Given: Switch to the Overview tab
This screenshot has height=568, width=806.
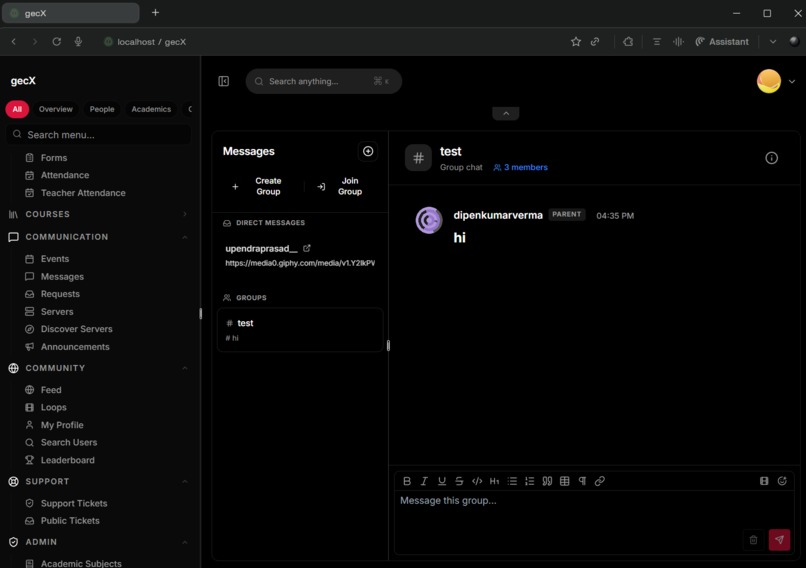Looking at the screenshot, I should tap(56, 109).
